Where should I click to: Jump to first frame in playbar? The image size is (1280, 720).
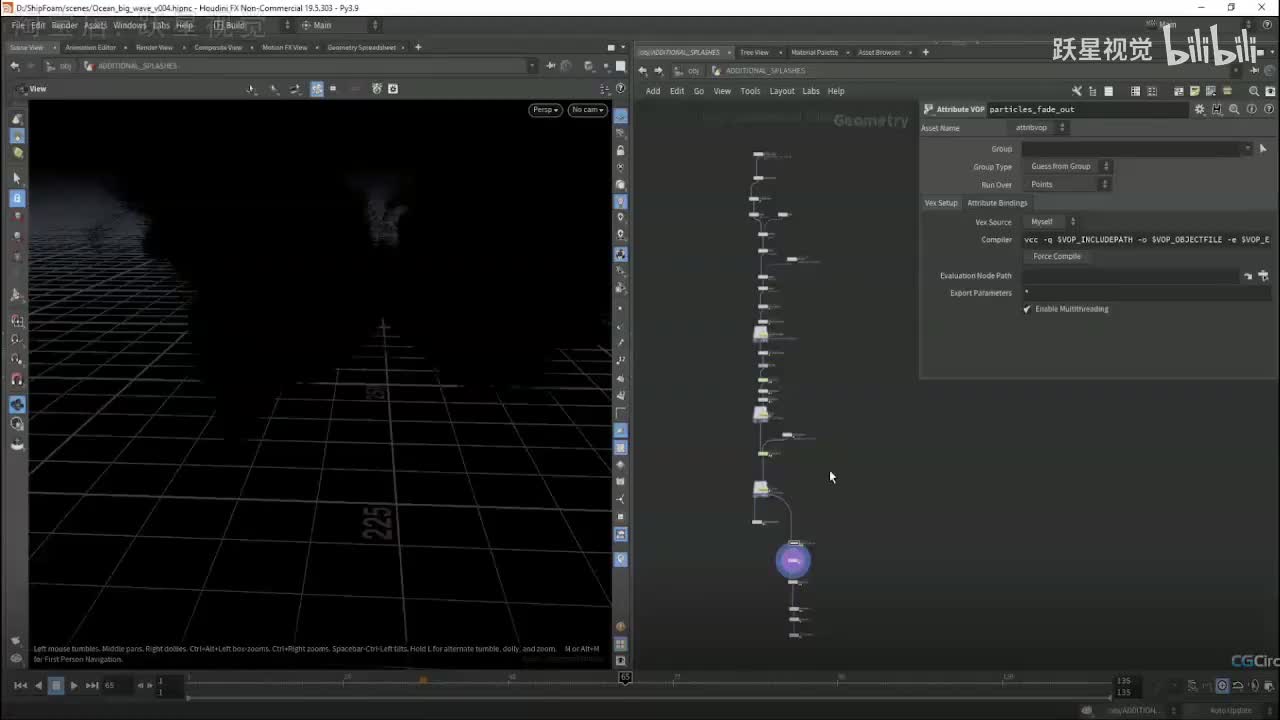[x=20, y=685]
